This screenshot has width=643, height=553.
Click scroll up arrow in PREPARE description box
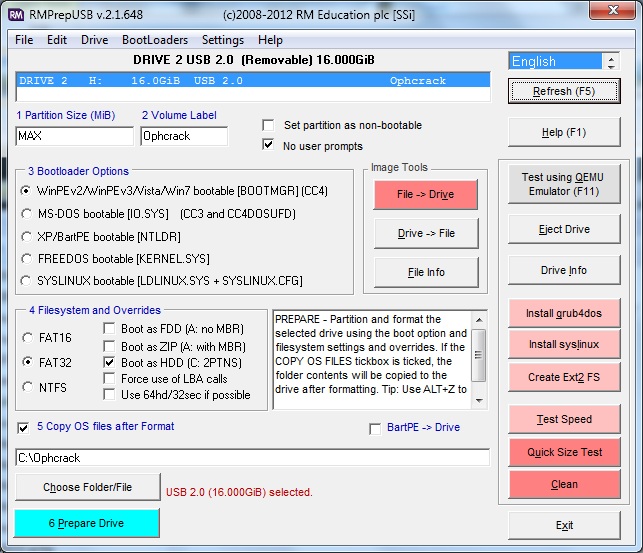click(x=479, y=320)
